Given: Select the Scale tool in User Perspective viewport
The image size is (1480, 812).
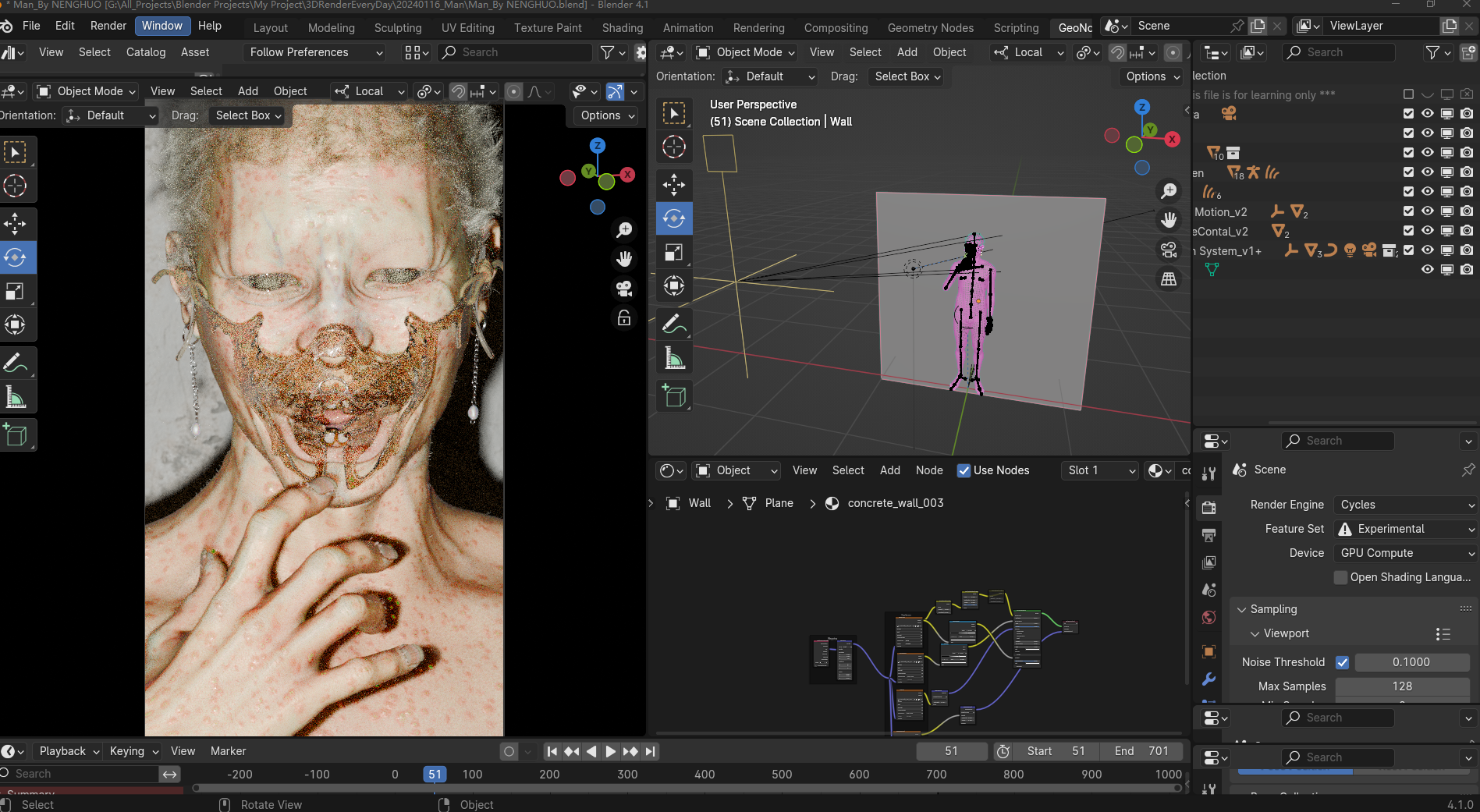Looking at the screenshot, I should point(674,253).
